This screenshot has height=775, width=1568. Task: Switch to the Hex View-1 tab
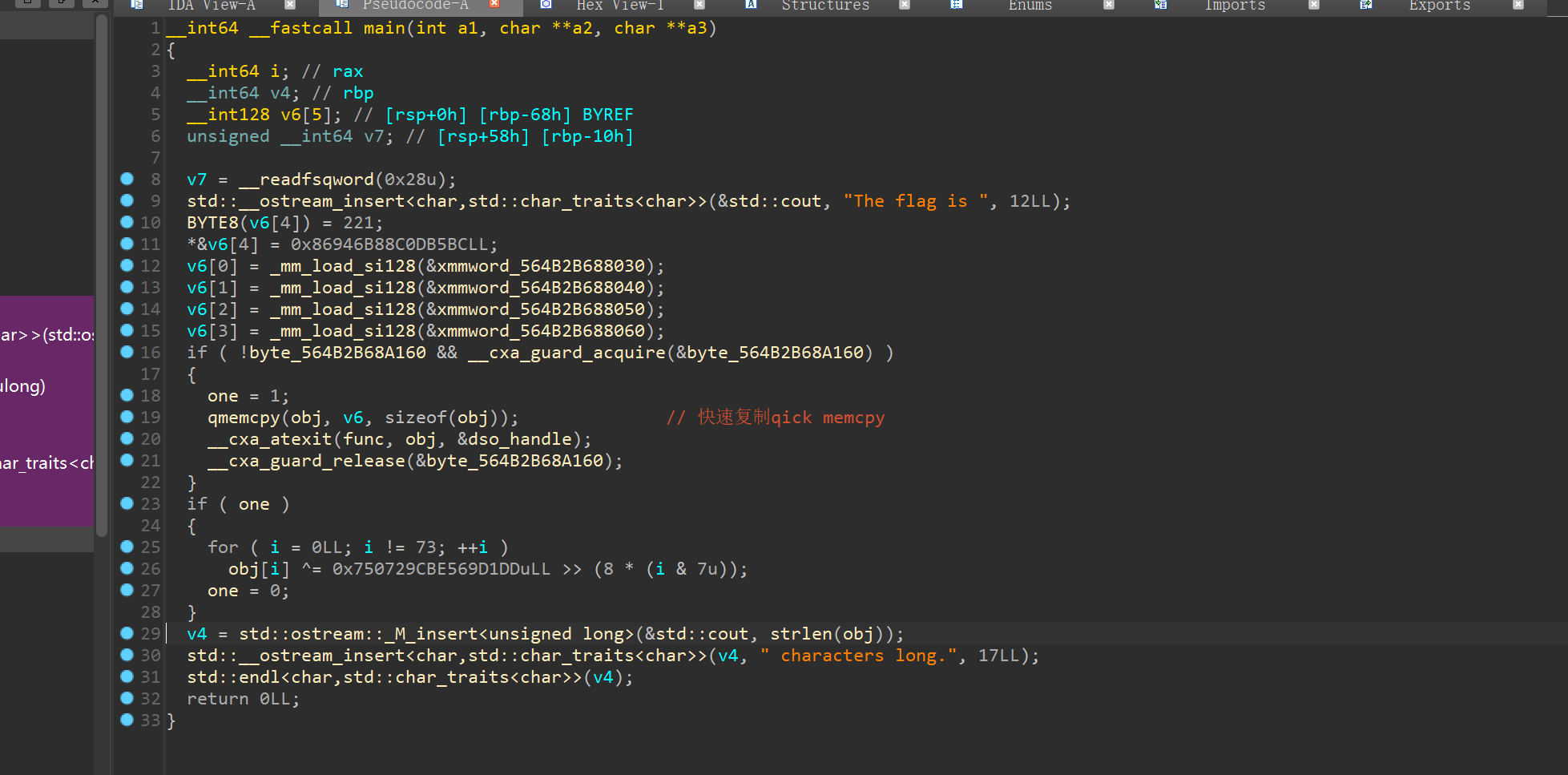point(619,6)
